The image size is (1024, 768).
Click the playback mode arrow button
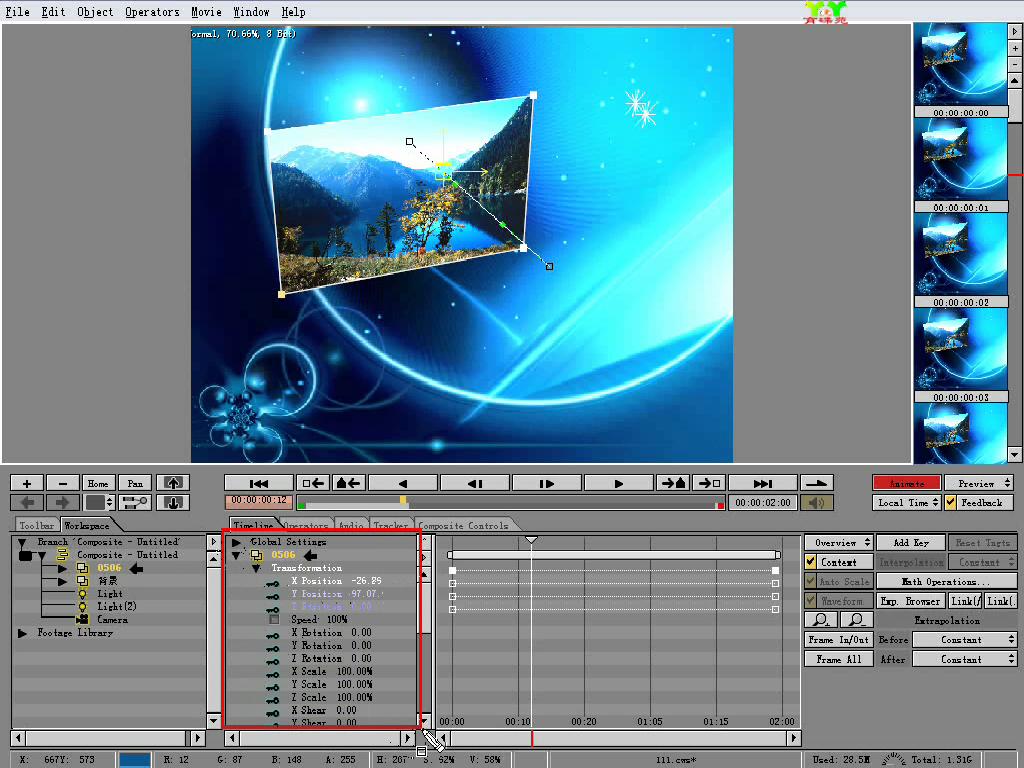(817, 483)
